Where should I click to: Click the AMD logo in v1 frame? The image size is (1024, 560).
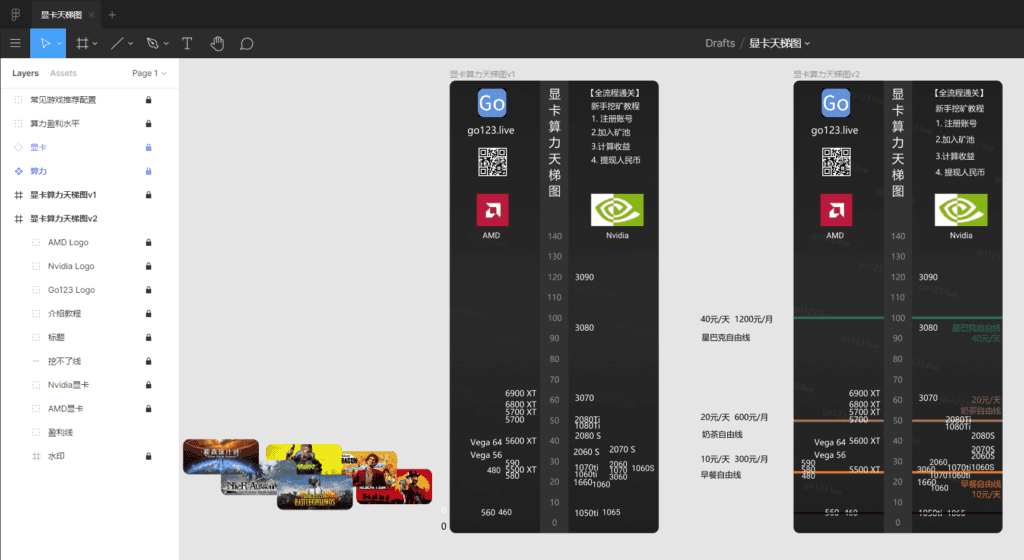point(492,210)
